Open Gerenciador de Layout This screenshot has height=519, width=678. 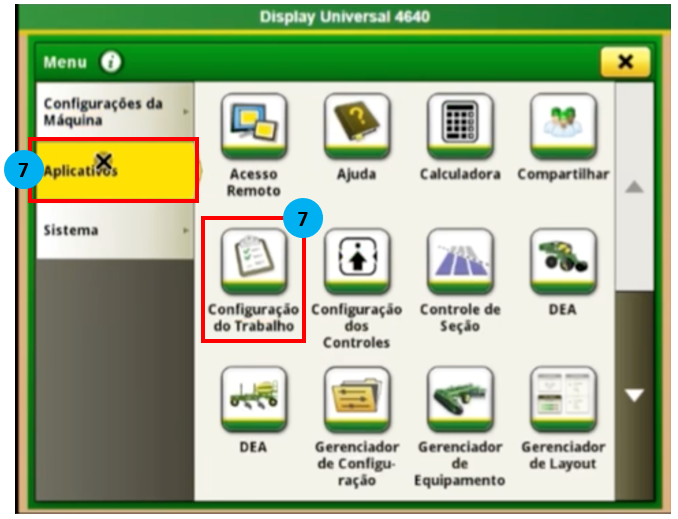pos(563,398)
